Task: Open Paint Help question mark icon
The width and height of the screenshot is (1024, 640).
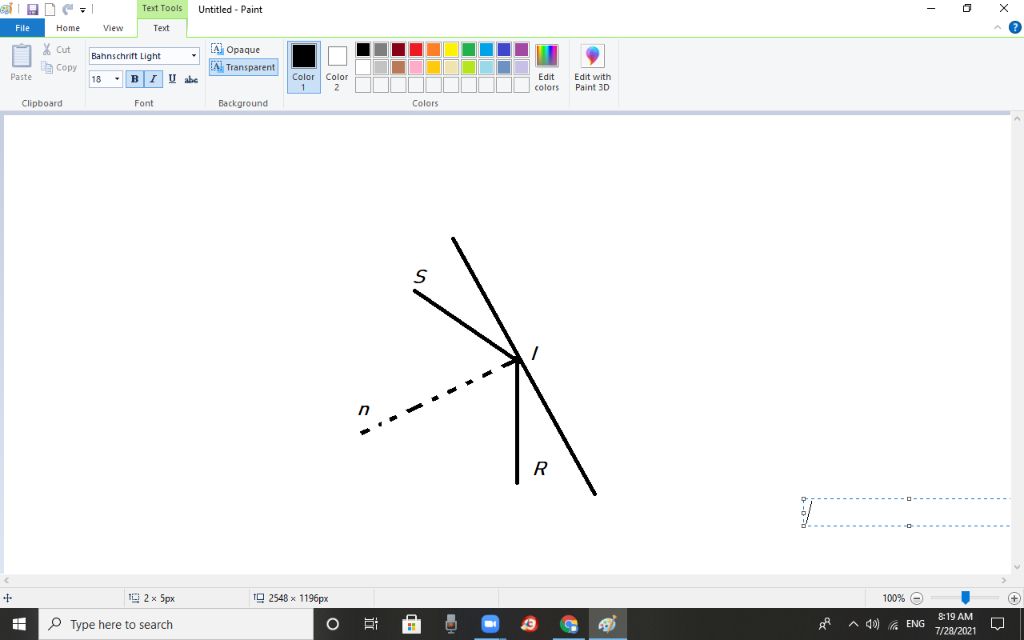Action: click(x=1015, y=27)
